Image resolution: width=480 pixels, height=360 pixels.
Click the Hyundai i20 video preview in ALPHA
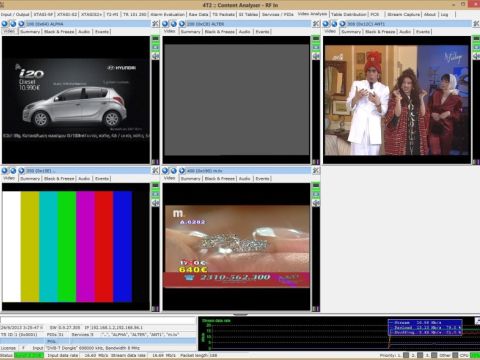pos(76,100)
